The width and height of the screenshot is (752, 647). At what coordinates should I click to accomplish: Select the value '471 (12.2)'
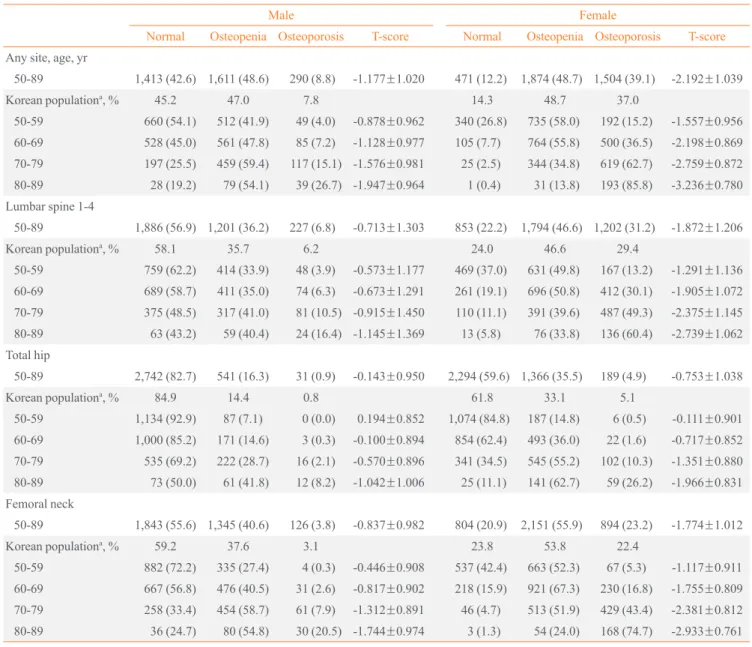[481, 79]
